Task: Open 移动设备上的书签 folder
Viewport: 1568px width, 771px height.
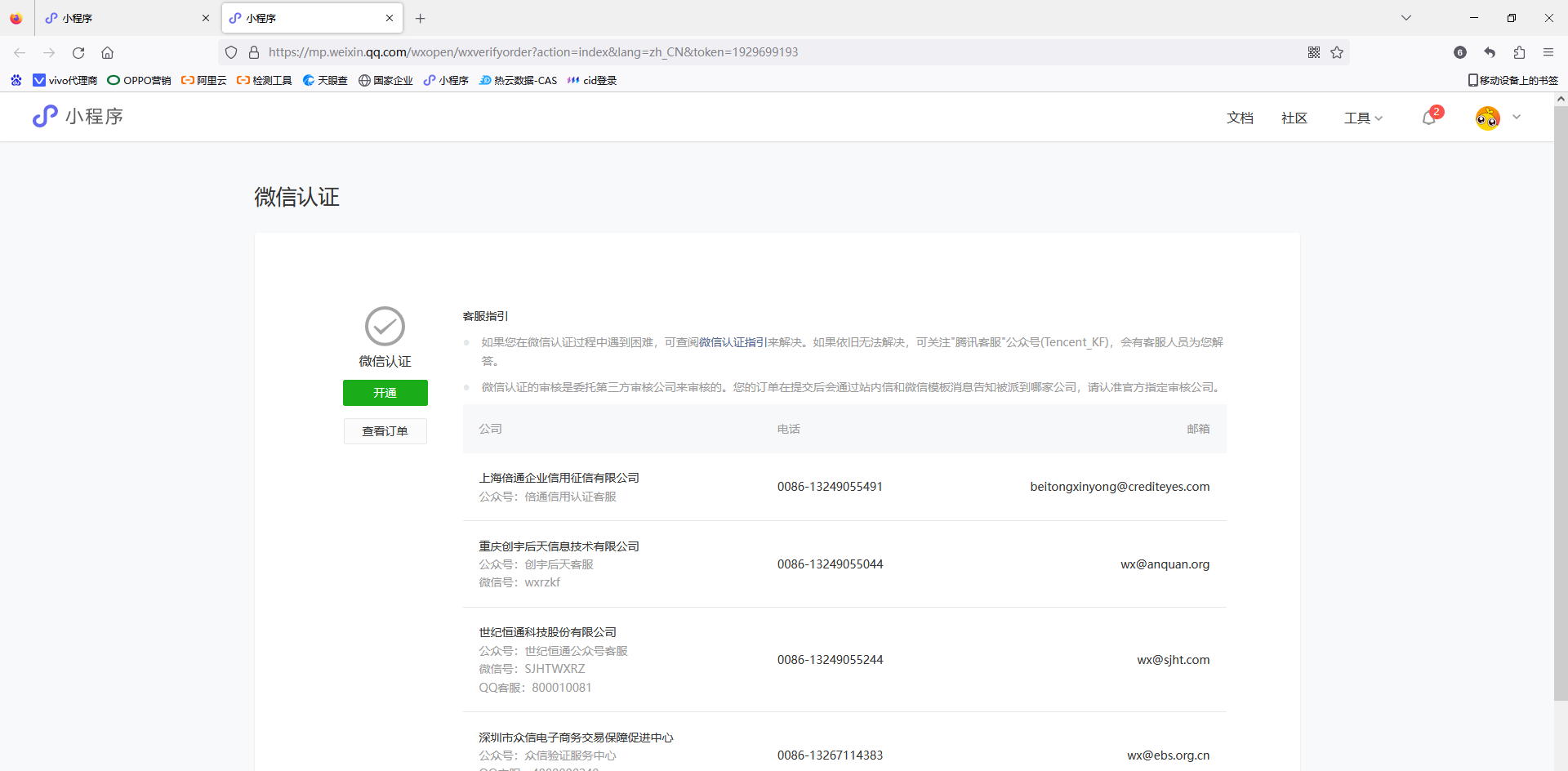Action: pos(1513,80)
